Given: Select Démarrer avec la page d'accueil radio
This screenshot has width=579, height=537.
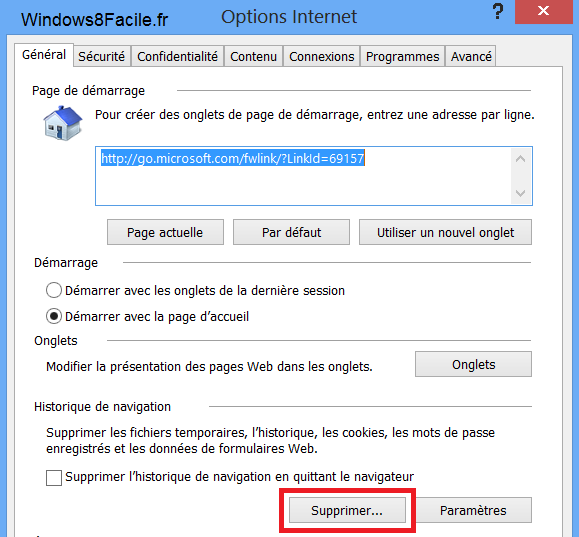Looking at the screenshot, I should coord(54,317).
